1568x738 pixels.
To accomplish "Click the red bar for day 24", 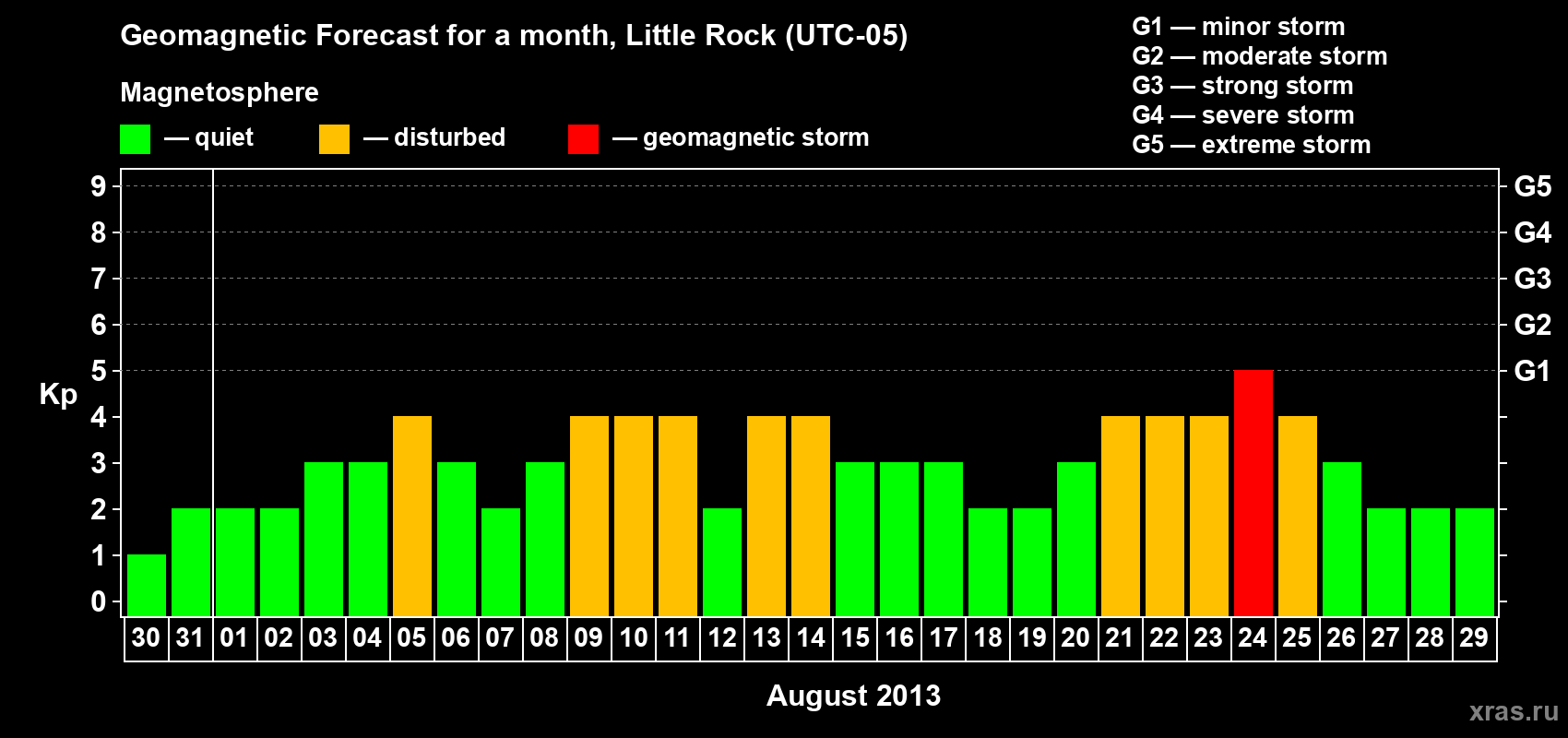I will pos(1253,493).
